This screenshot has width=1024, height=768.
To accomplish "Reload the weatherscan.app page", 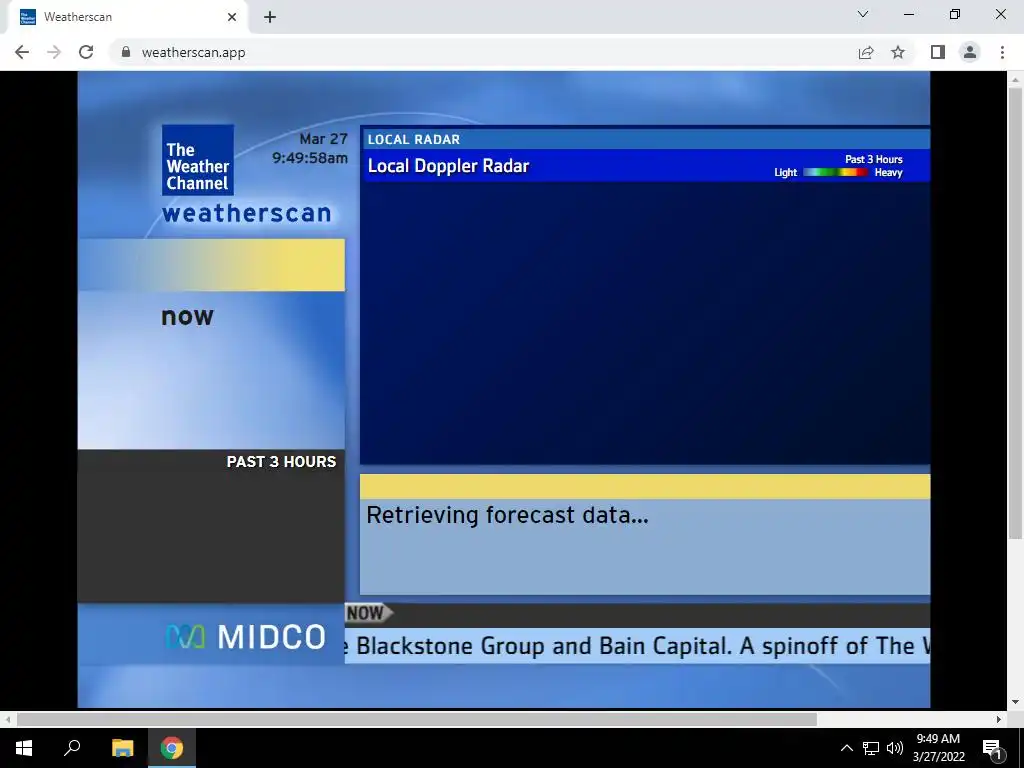I will tap(86, 52).
